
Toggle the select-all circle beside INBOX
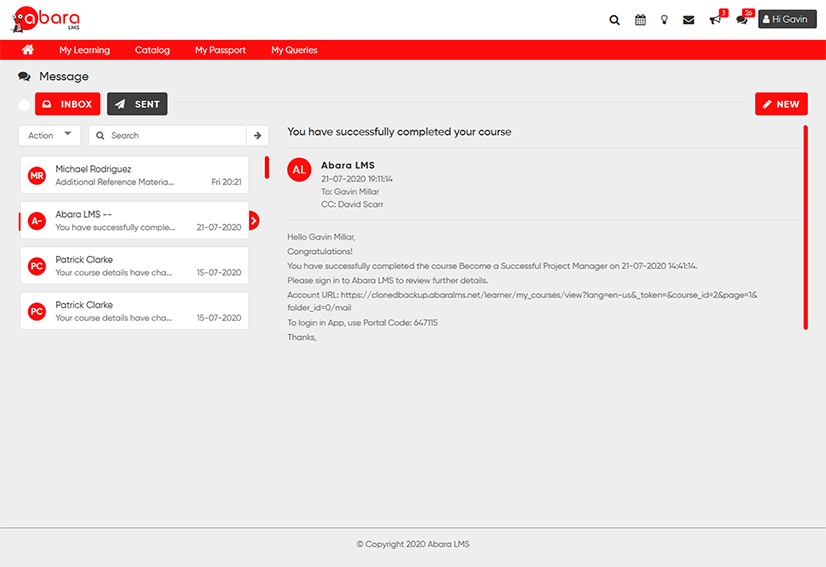tap(24, 104)
